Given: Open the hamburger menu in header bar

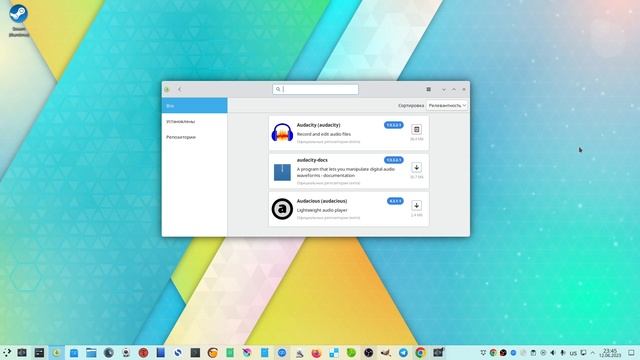Looking at the screenshot, I should pyautogui.click(x=429, y=89).
